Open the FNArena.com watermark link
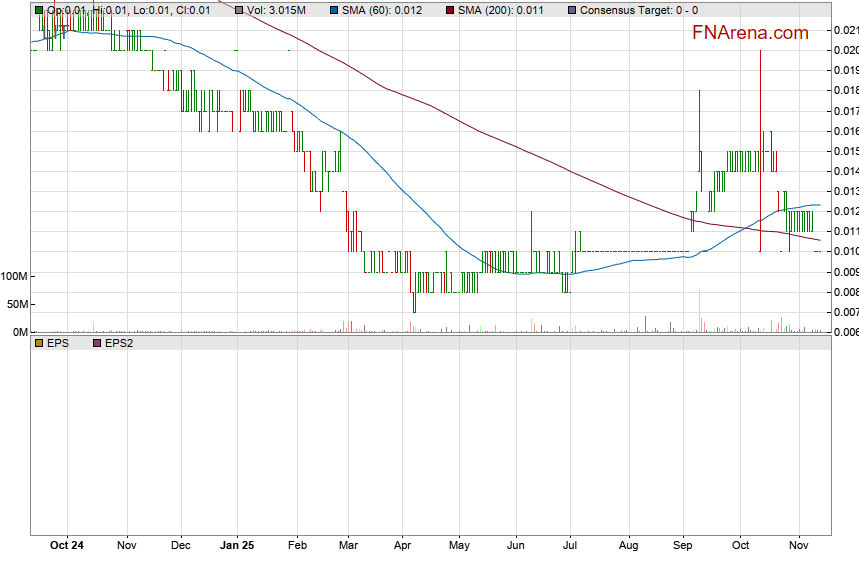Screen dimensions: 859x566 pos(750,33)
